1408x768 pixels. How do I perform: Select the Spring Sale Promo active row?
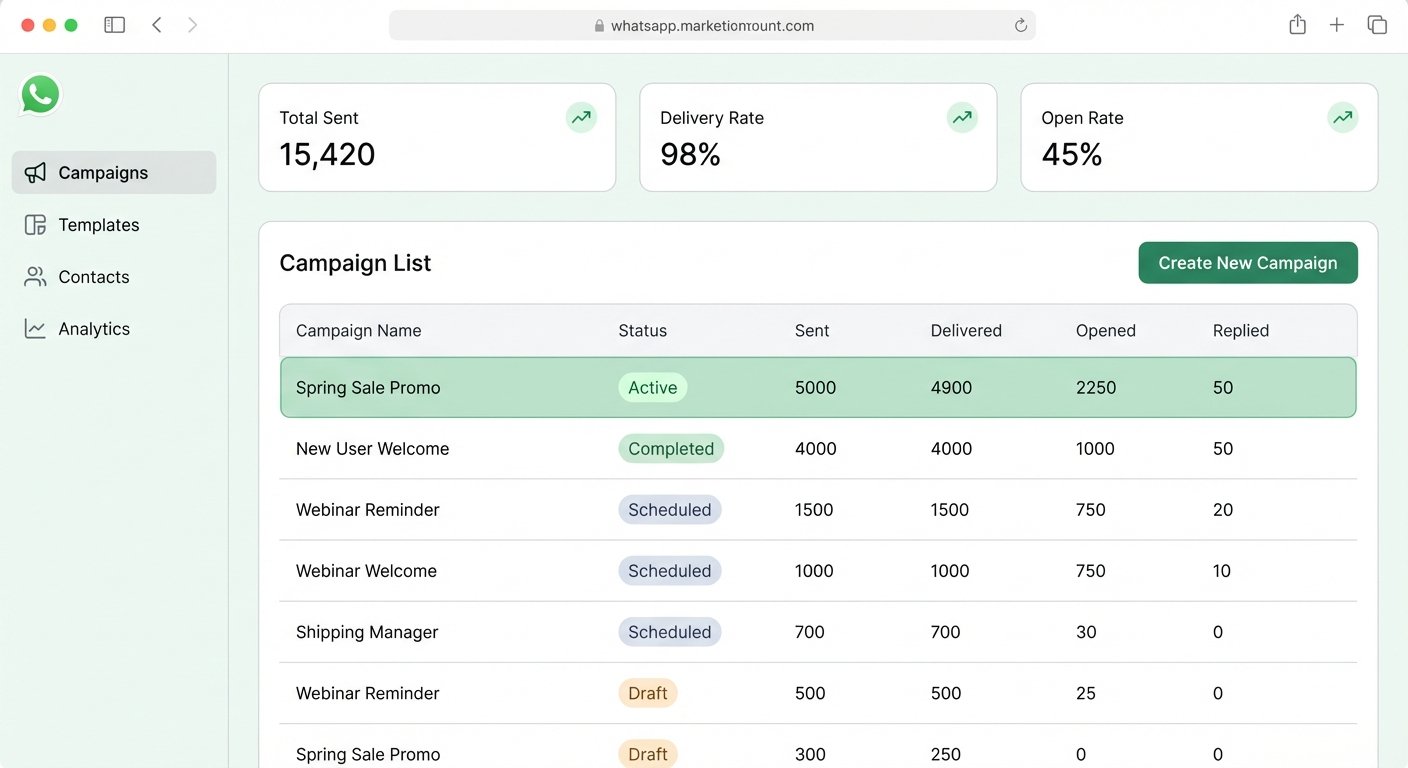368,388
